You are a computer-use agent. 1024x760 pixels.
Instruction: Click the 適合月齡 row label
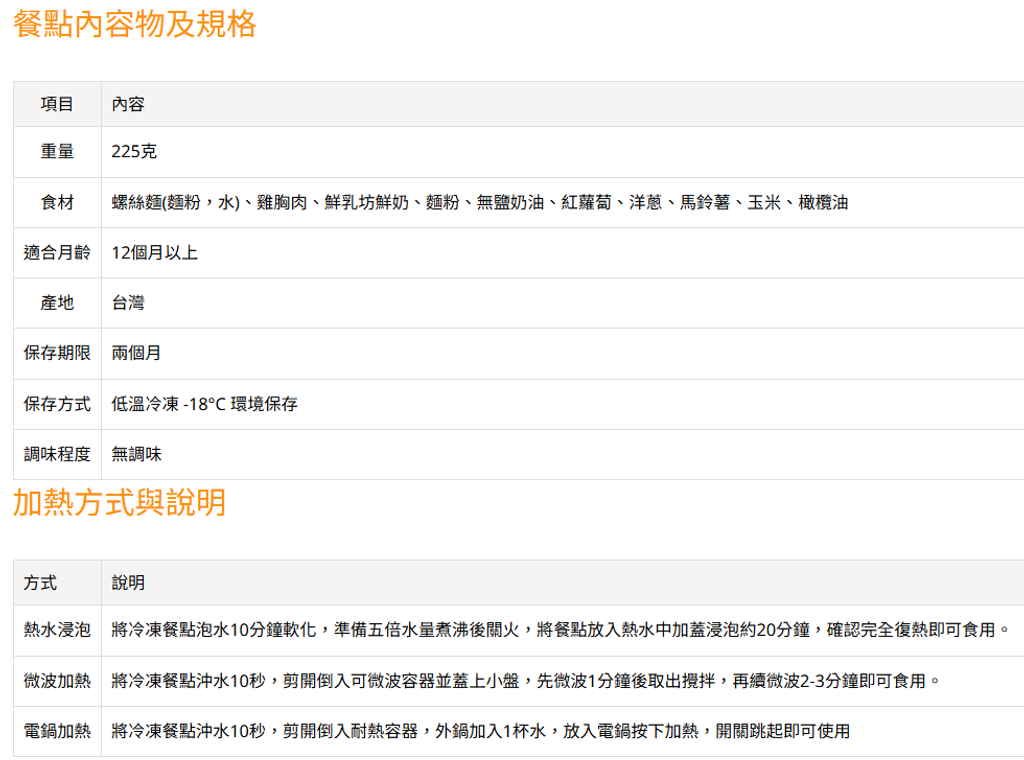pyautogui.click(x=57, y=253)
